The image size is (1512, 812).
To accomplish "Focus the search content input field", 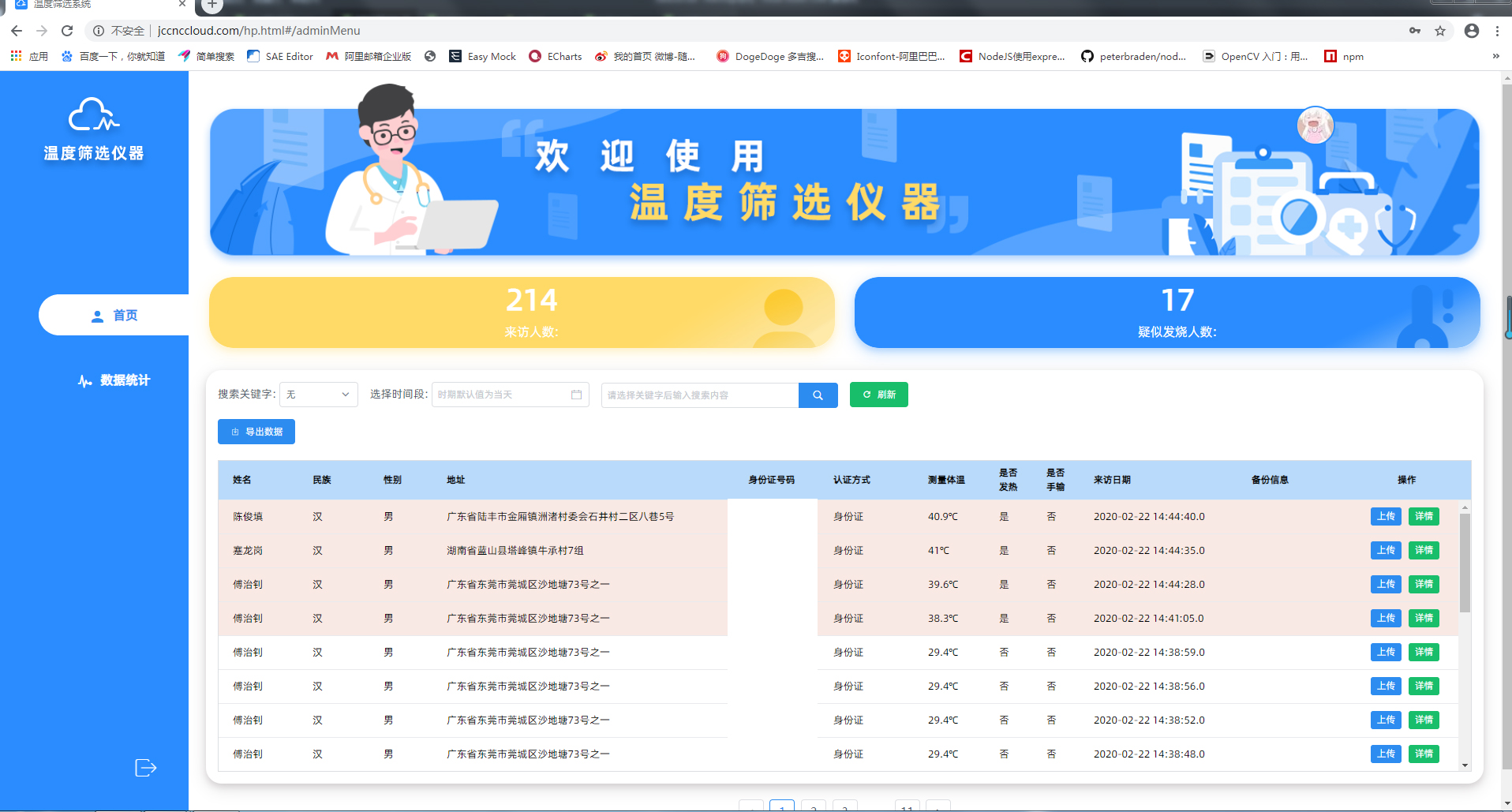I will (x=699, y=395).
